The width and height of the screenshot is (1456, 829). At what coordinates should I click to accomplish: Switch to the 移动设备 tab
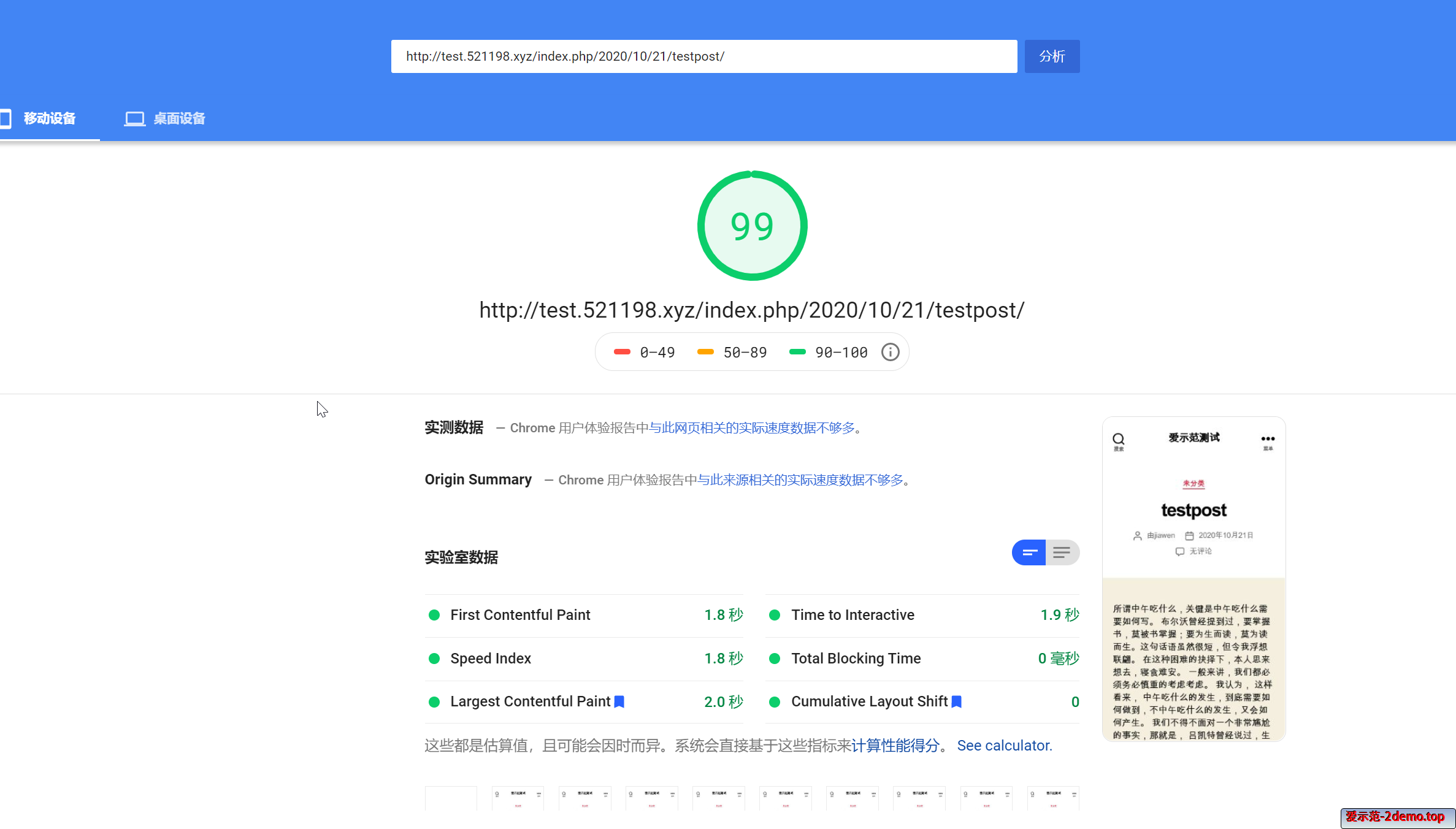click(x=49, y=118)
